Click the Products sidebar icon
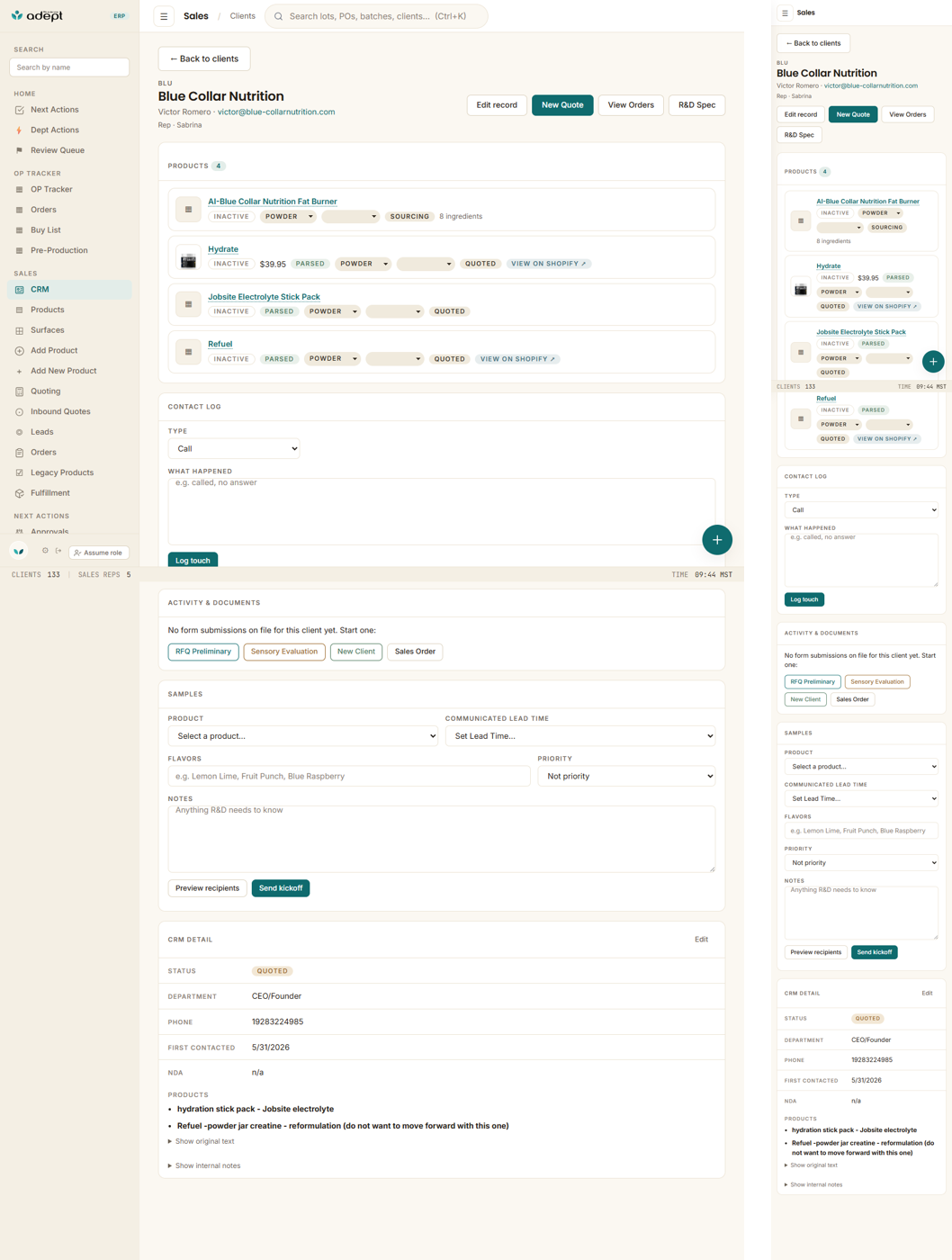952x1260 pixels. (x=19, y=310)
